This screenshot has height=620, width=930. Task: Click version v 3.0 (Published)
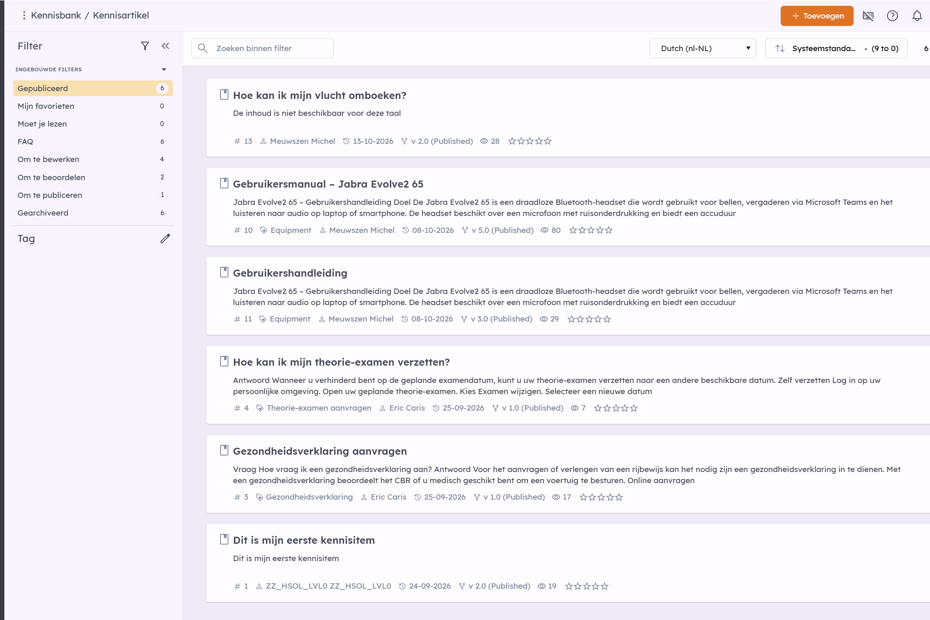[x=501, y=319]
